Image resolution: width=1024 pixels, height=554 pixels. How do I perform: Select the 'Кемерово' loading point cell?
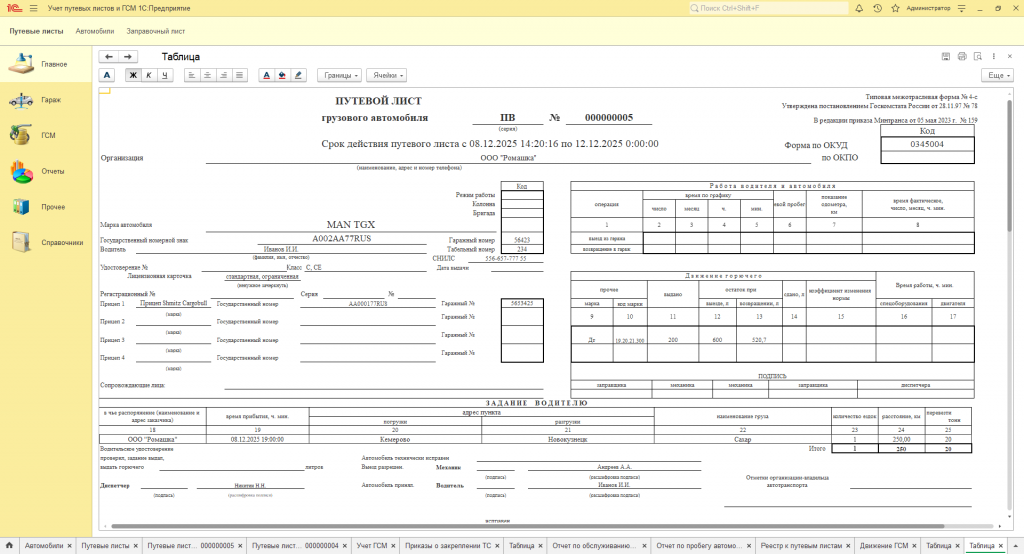click(x=394, y=440)
